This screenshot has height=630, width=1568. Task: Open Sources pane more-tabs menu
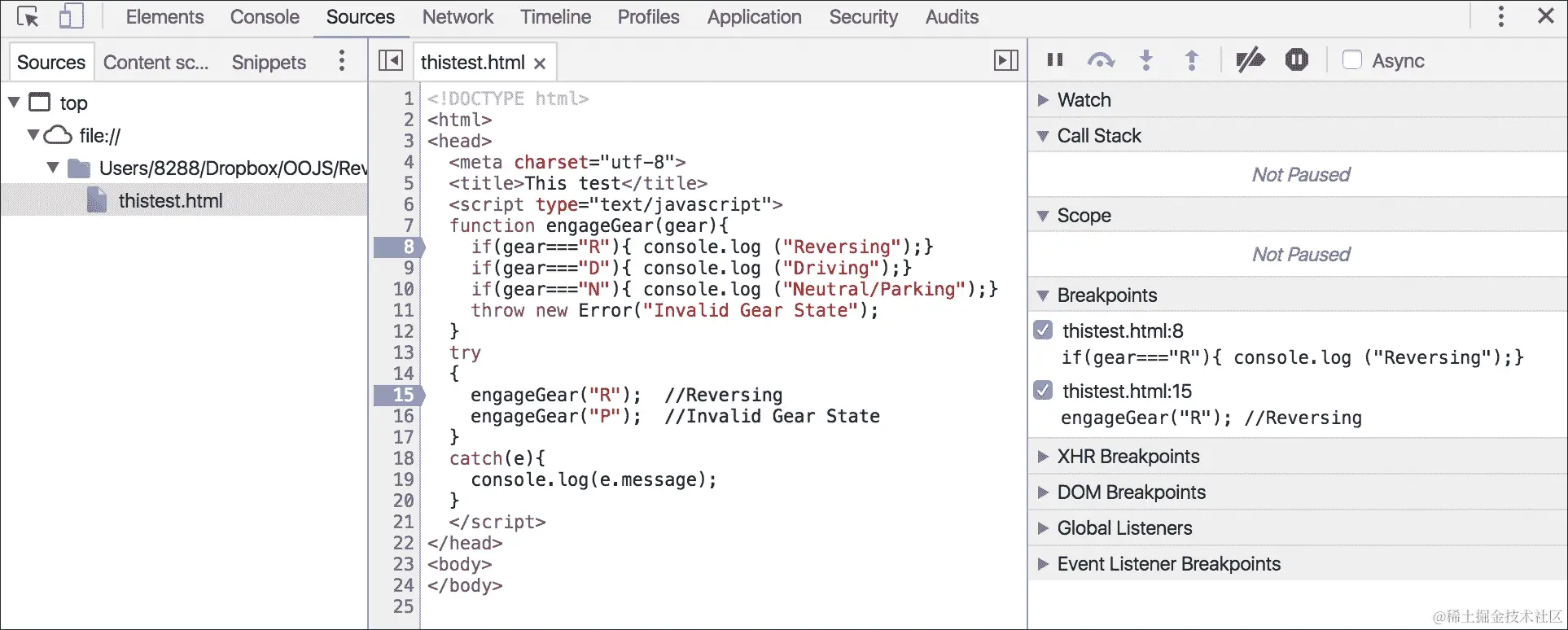pos(342,61)
